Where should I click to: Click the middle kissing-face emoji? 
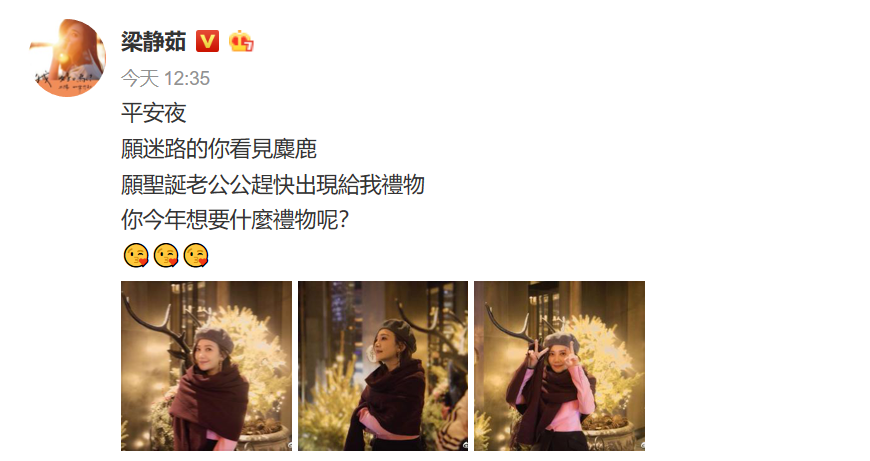tap(166, 256)
